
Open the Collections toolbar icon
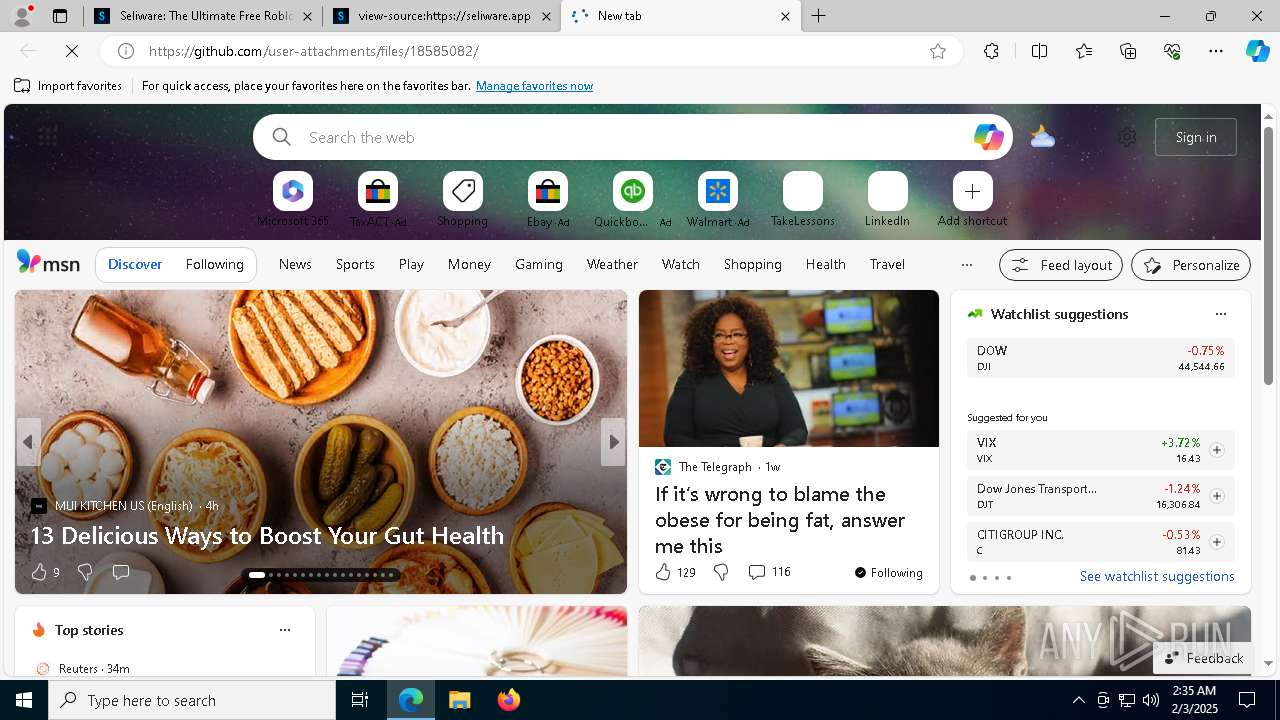1128,51
